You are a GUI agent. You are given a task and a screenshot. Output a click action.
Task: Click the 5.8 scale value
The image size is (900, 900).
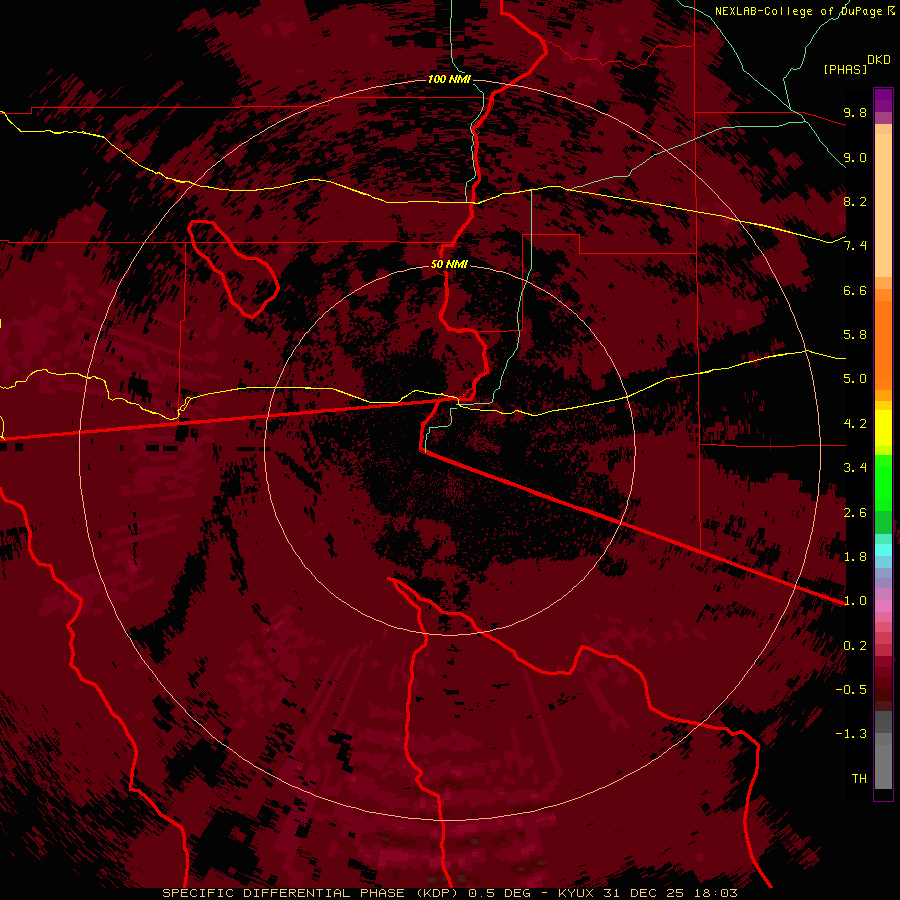855,335
